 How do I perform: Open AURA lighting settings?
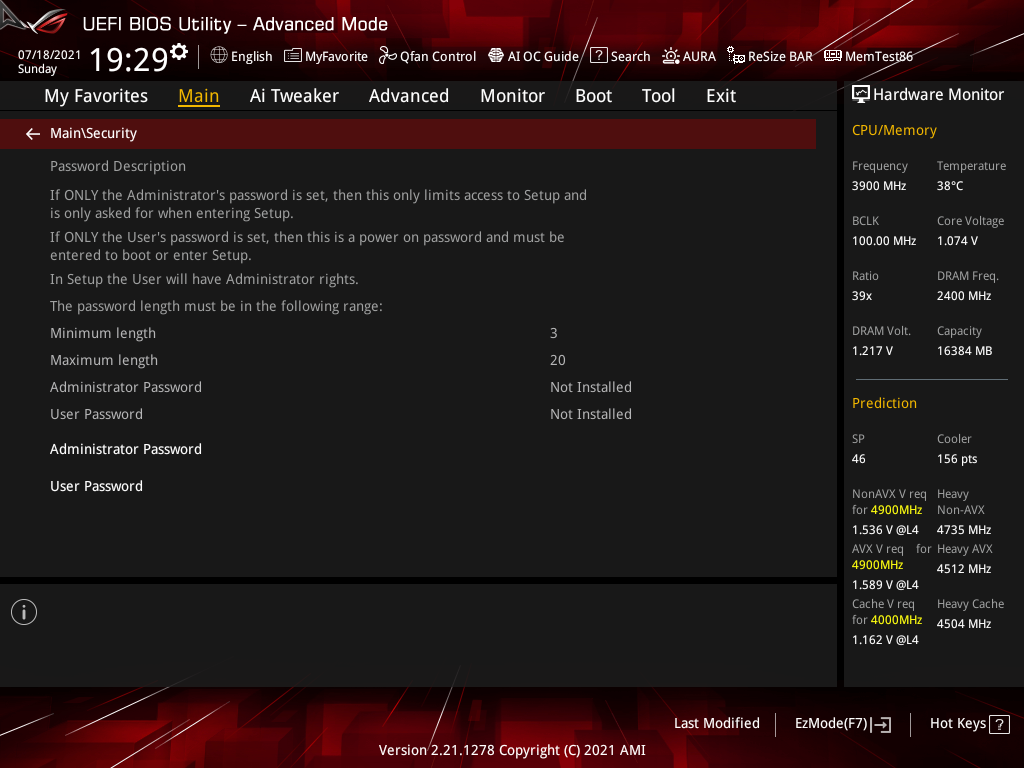689,56
